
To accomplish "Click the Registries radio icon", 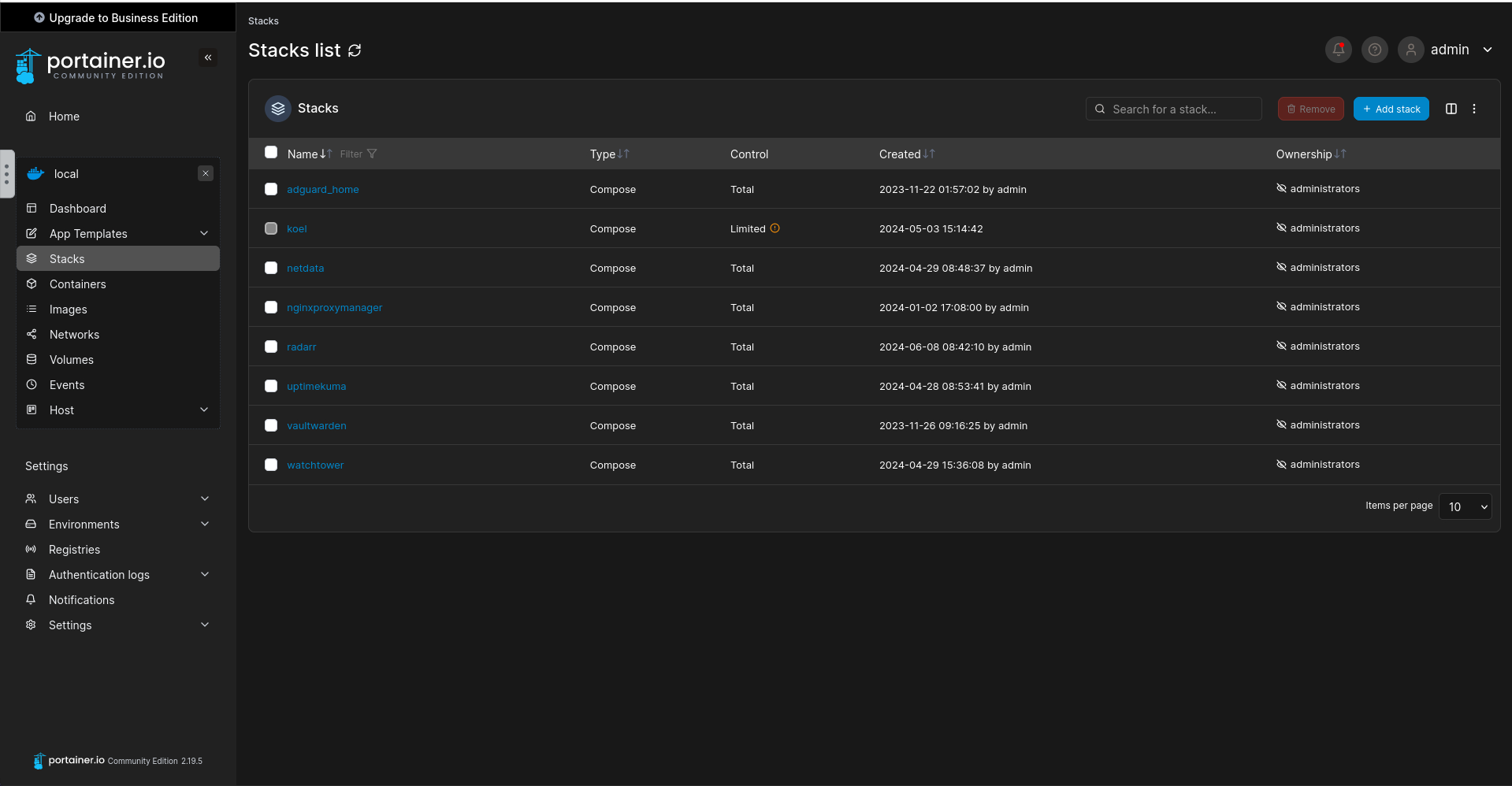I will pyautogui.click(x=31, y=549).
